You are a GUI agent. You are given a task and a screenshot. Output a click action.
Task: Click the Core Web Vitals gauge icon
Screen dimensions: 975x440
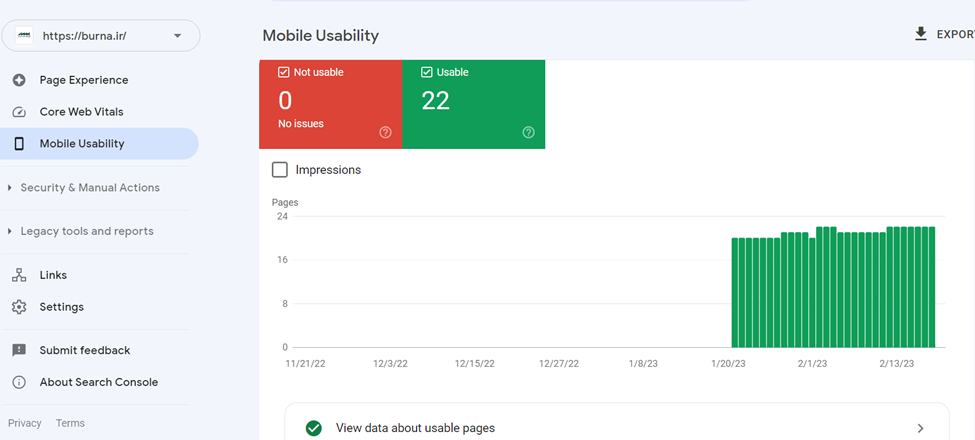pos(19,112)
